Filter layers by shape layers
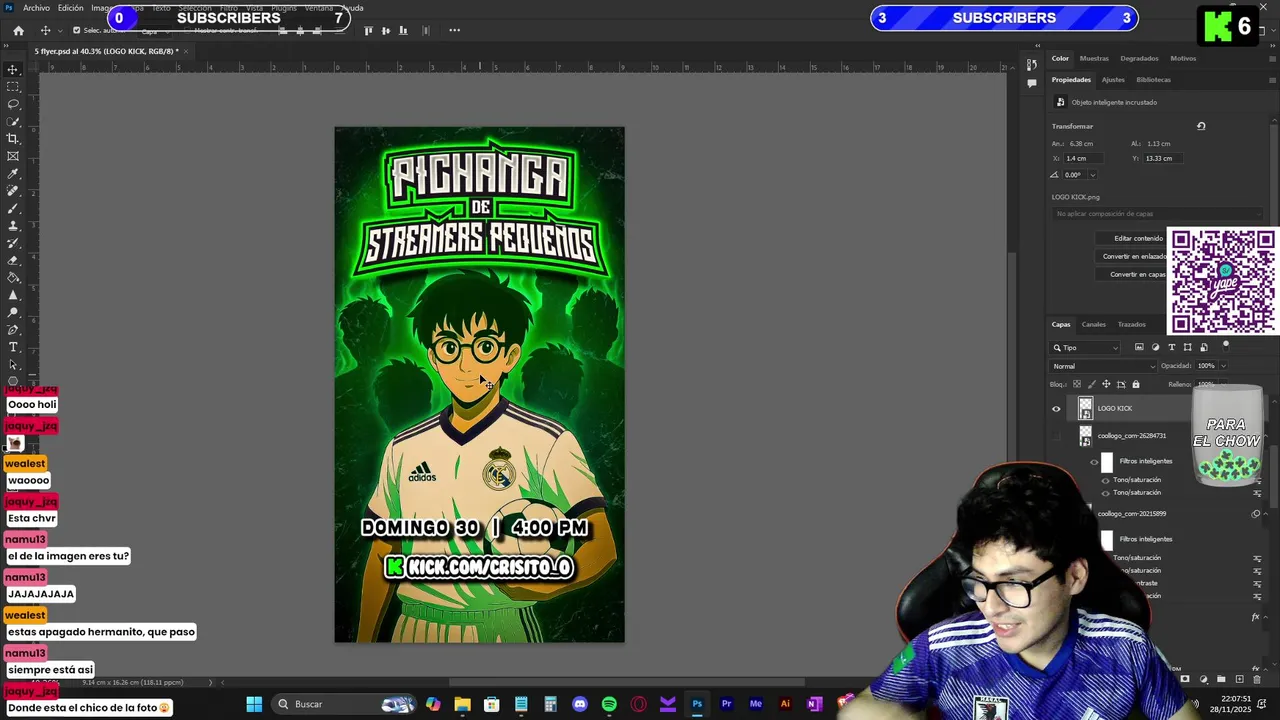The image size is (1280, 720). [x=1188, y=347]
